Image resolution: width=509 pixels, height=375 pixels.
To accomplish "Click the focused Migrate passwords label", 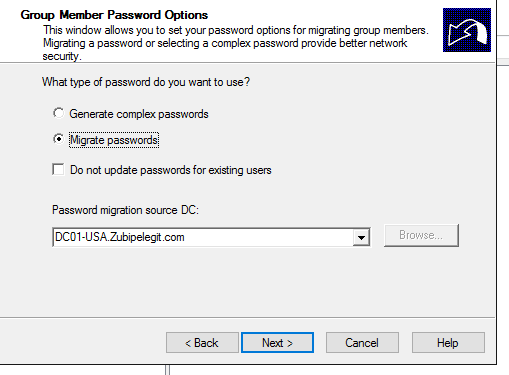I will tap(114, 140).
